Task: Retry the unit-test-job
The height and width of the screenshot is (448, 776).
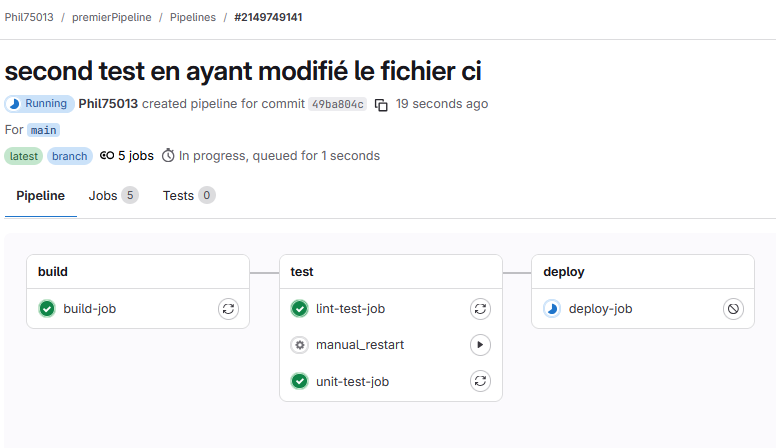Action: tap(481, 381)
